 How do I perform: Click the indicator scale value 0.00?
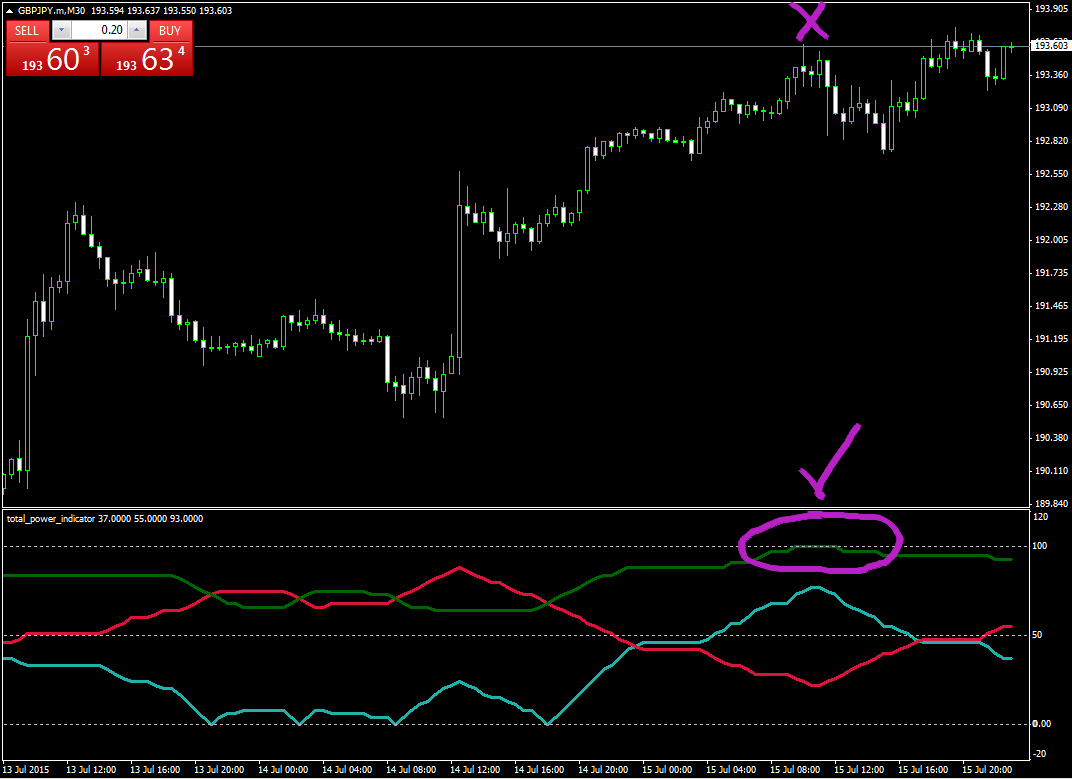coord(1041,724)
